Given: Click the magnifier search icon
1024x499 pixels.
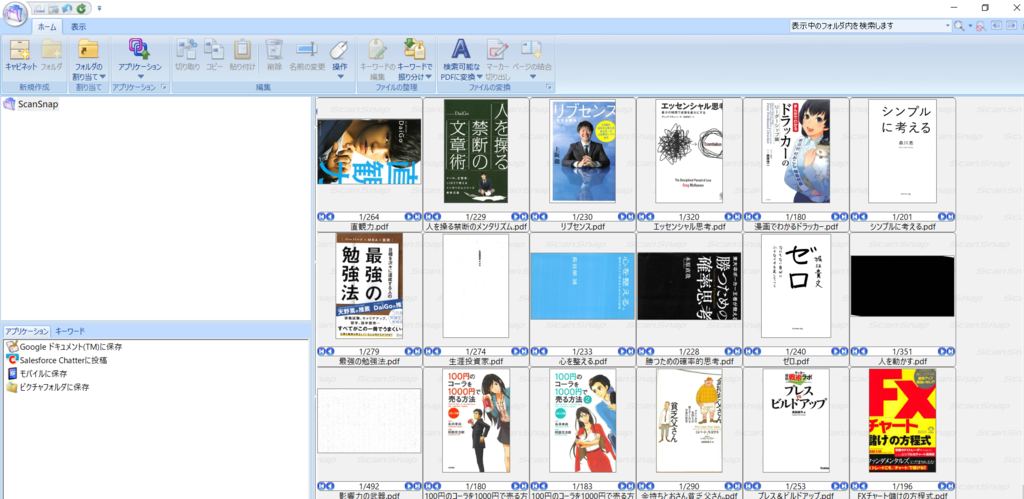Looking at the screenshot, I should tap(959, 26).
